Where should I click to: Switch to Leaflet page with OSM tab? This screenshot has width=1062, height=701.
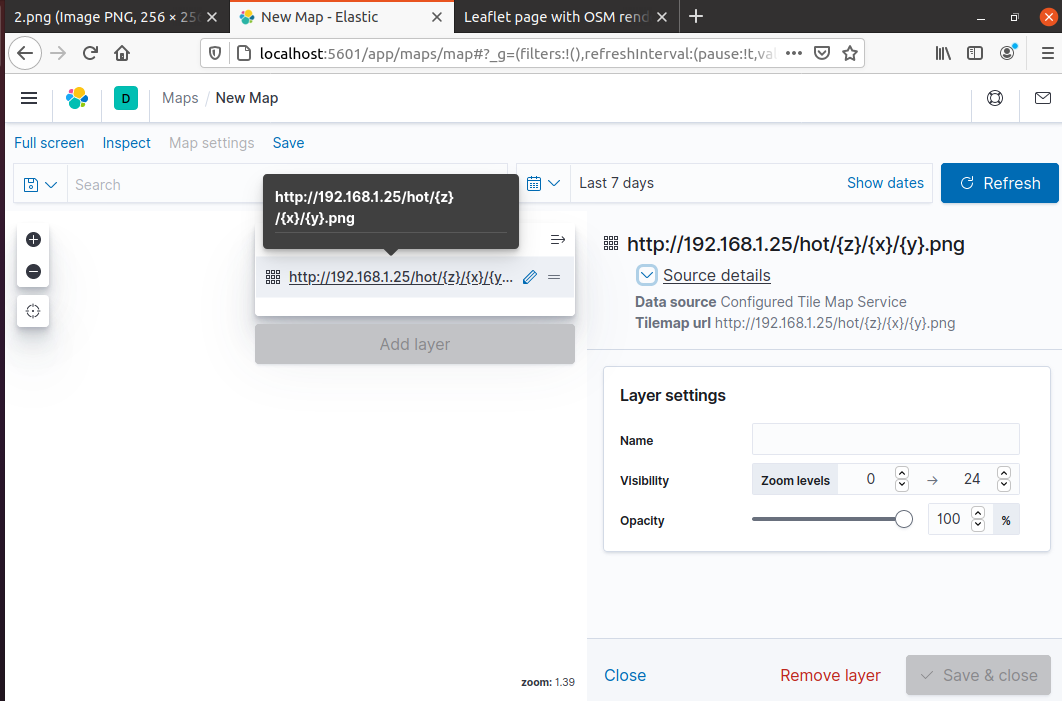click(555, 17)
